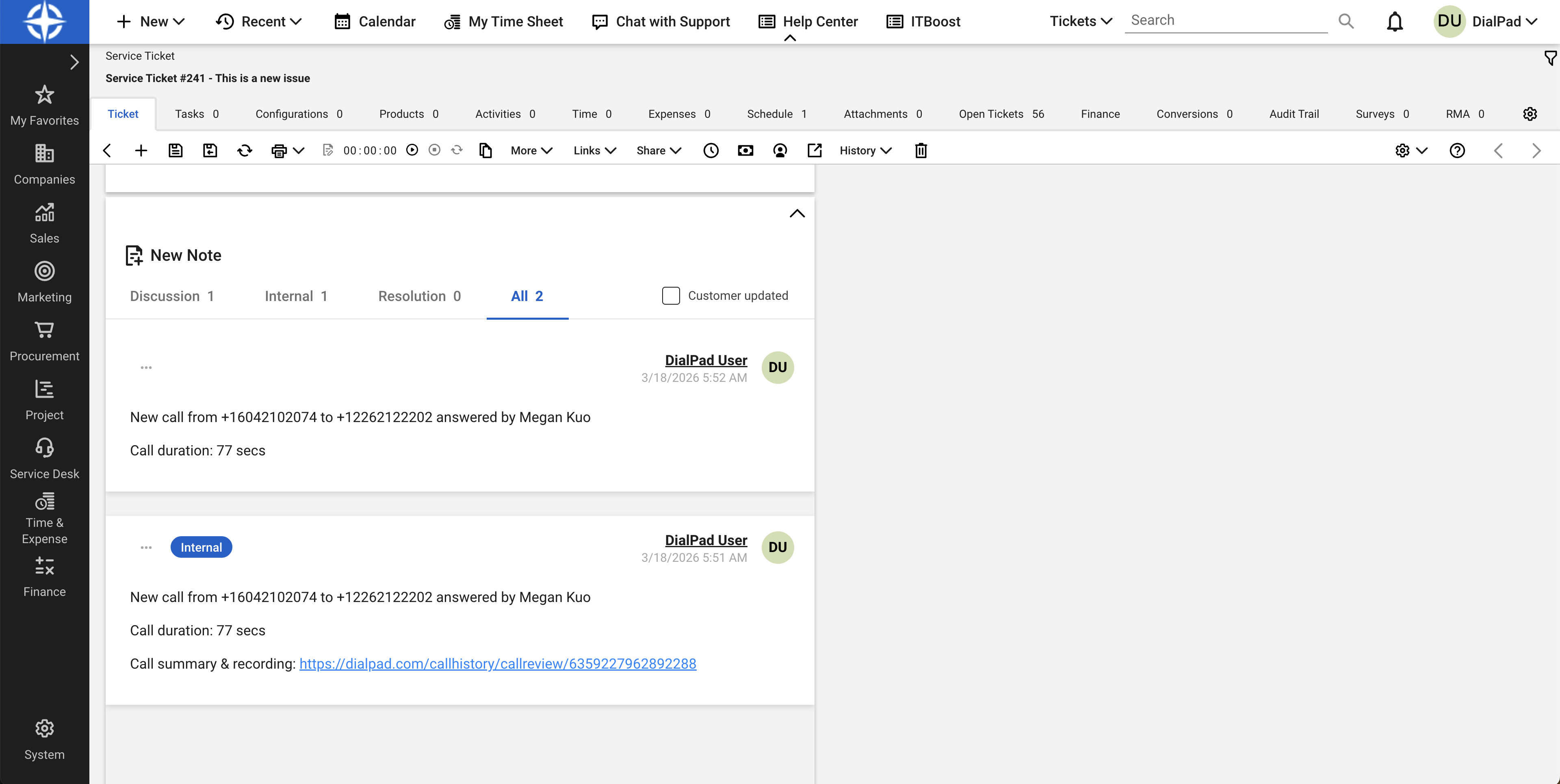The height and width of the screenshot is (784, 1560).
Task: Open the More dropdown
Action: [x=531, y=150]
